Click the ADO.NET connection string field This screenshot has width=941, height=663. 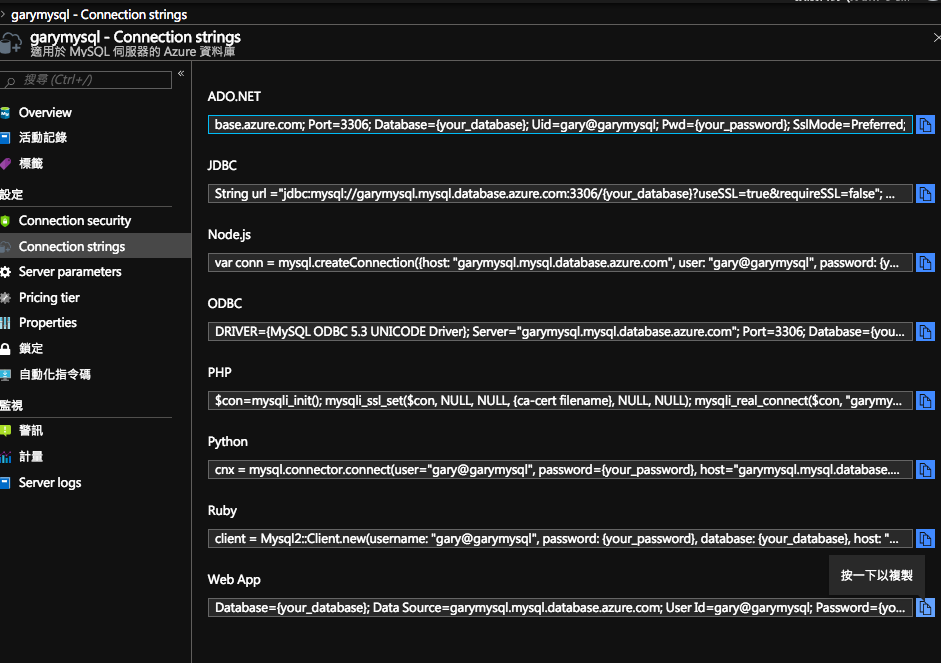[x=560, y=125]
